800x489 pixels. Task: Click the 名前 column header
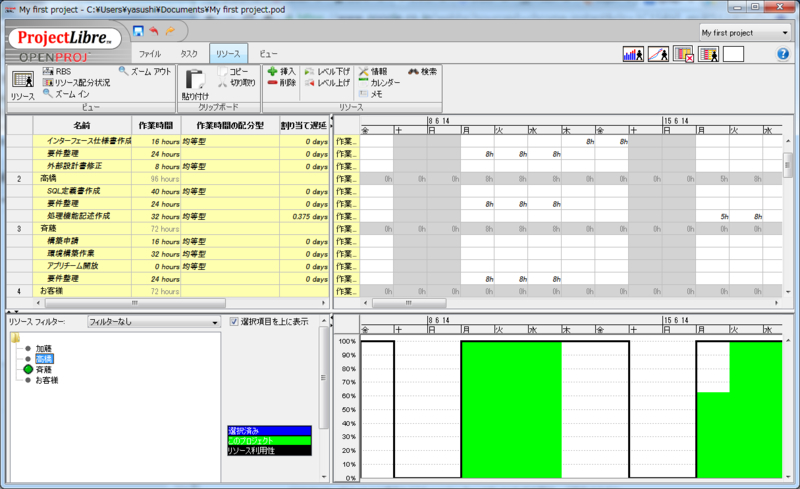[x=82, y=125]
